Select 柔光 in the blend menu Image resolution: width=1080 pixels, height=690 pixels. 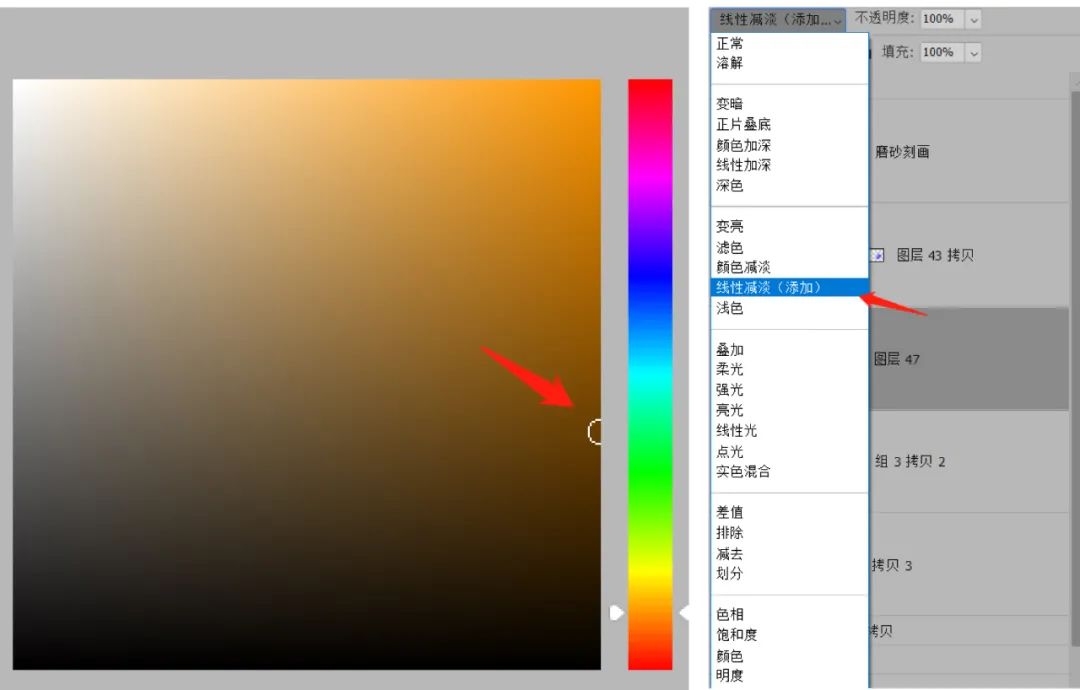coord(730,370)
